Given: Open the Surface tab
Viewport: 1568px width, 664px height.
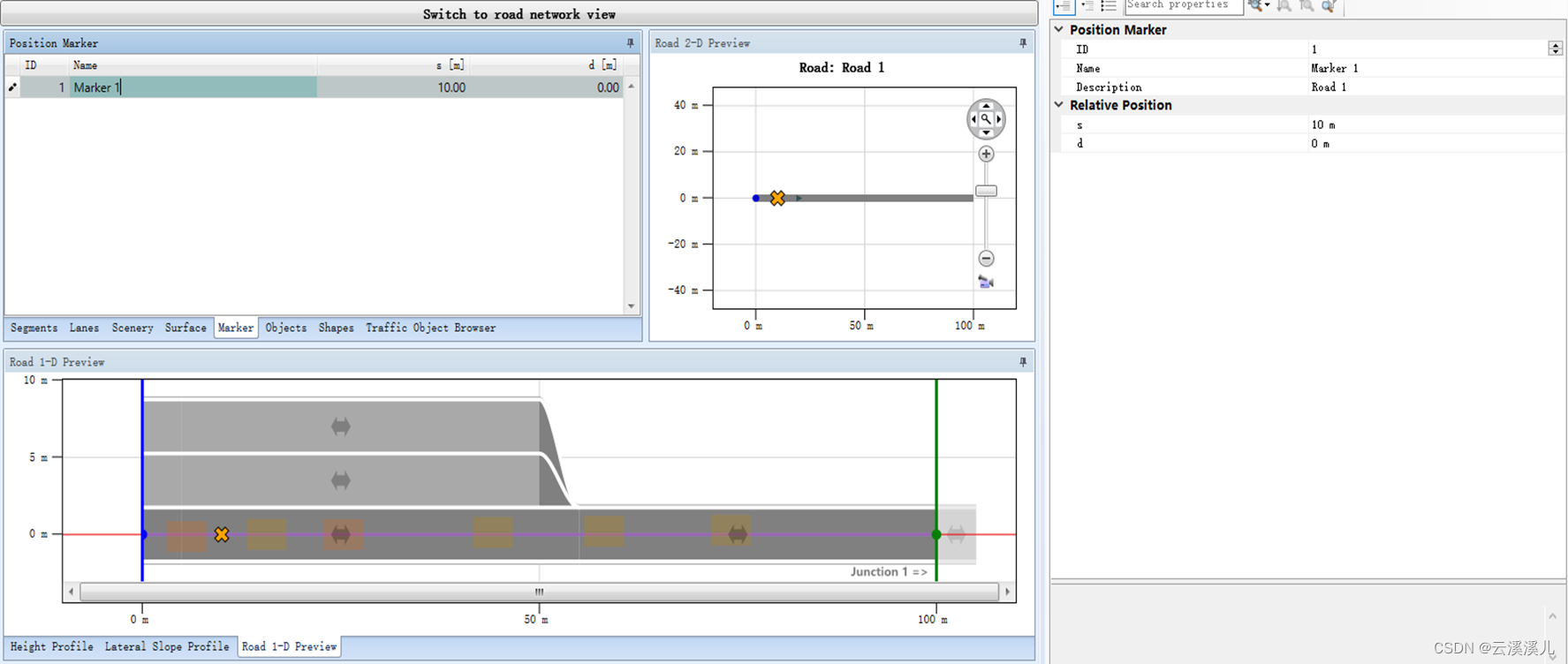Looking at the screenshot, I should click(186, 328).
